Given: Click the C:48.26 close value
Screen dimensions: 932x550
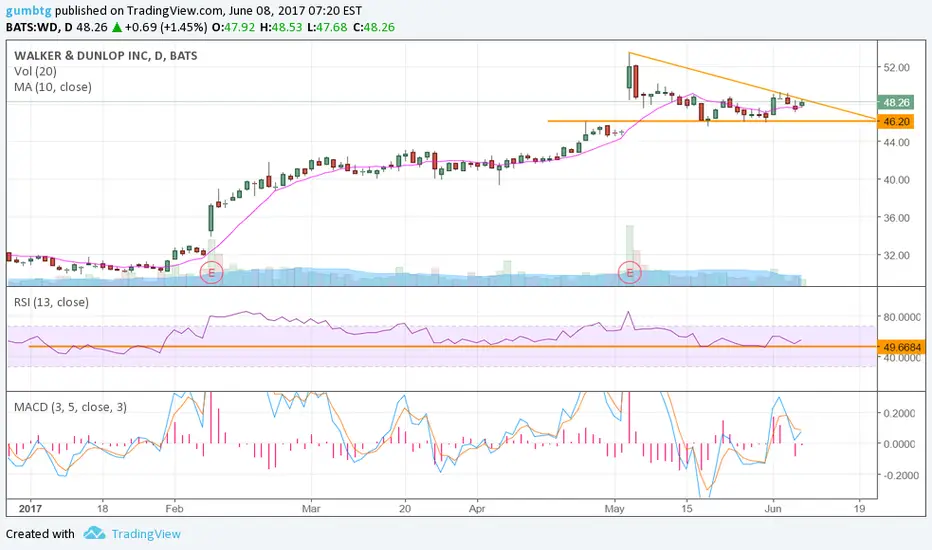Looking at the screenshot, I should pyautogui.click(x=374, y=27).
